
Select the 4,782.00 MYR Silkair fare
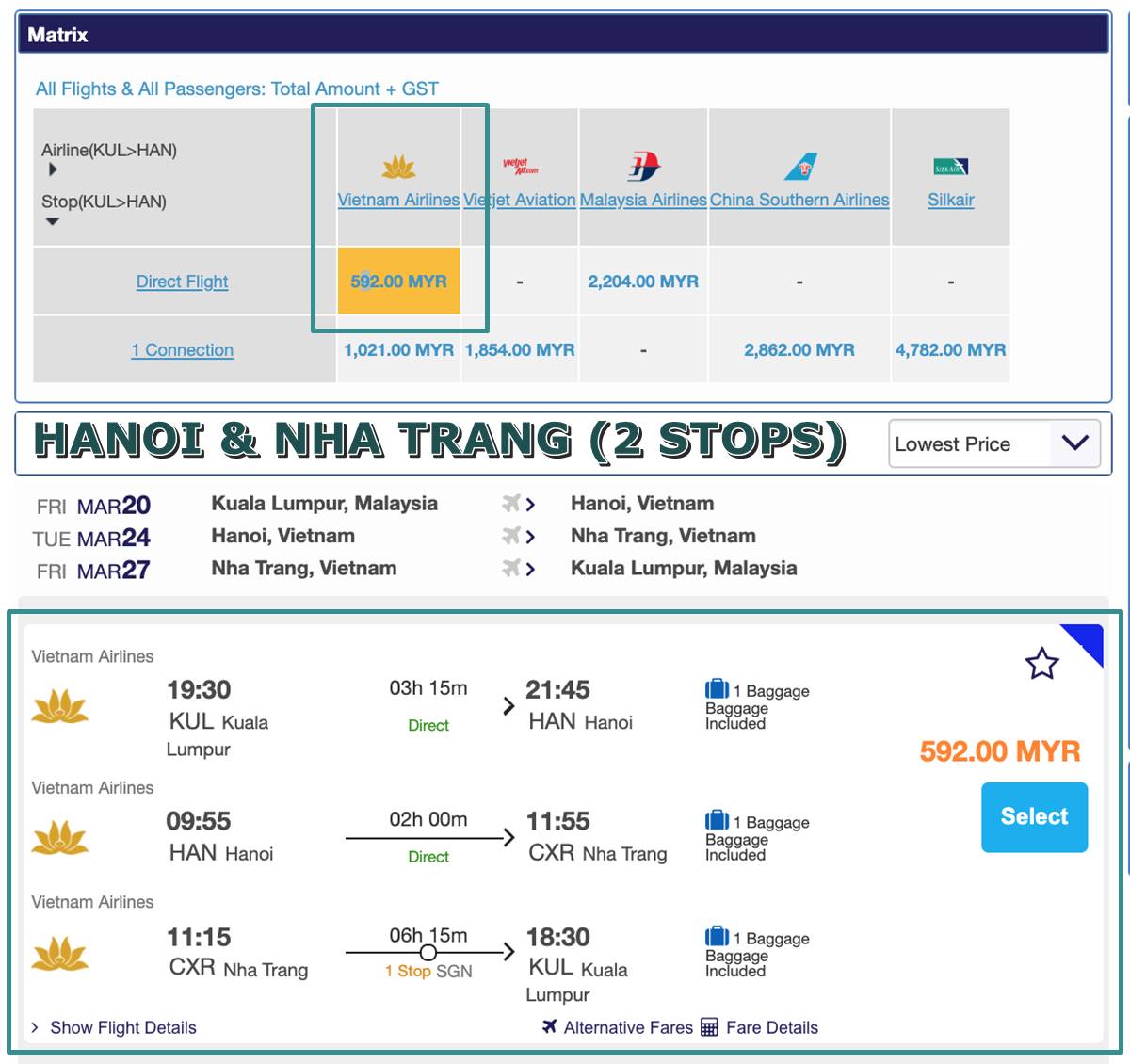(950, 350)
